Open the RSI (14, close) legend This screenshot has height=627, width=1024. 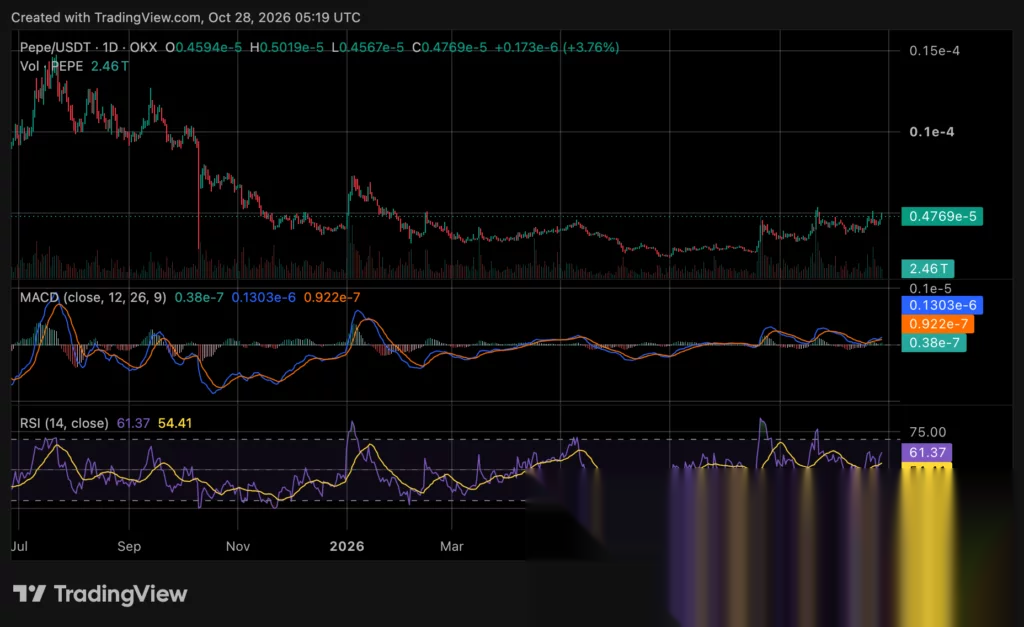pyautogui.click(x=64, y=423)
